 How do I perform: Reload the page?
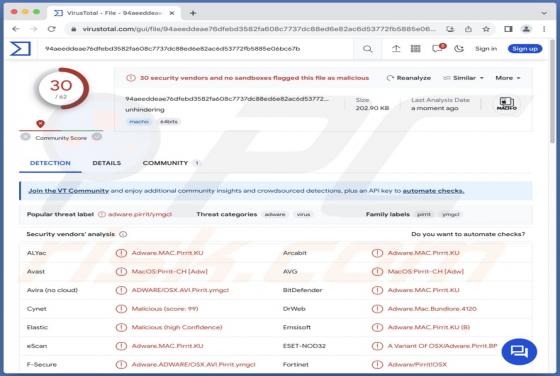(51, 29)
